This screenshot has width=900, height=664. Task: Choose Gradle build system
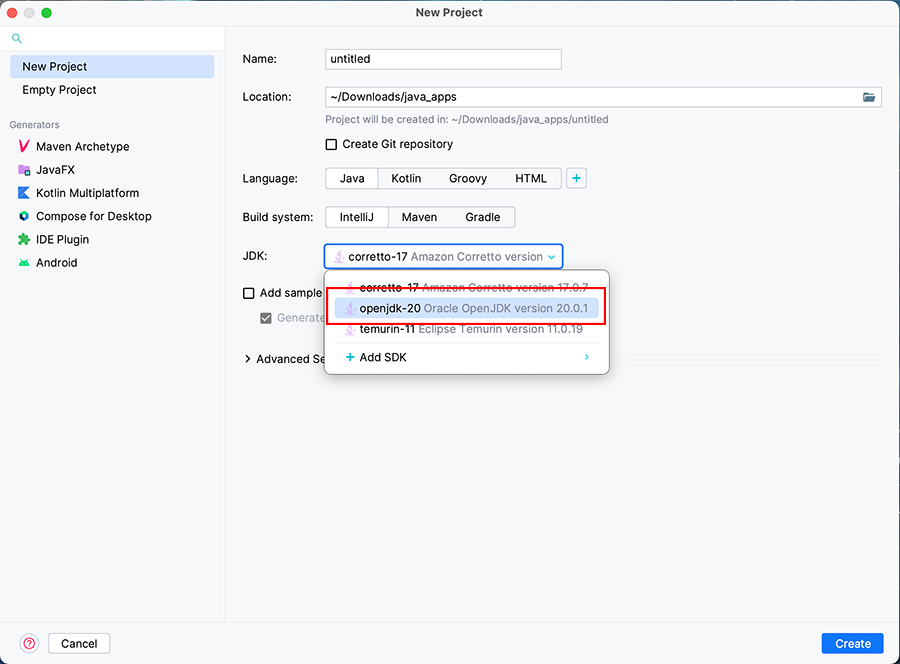[x=483, y=217]
